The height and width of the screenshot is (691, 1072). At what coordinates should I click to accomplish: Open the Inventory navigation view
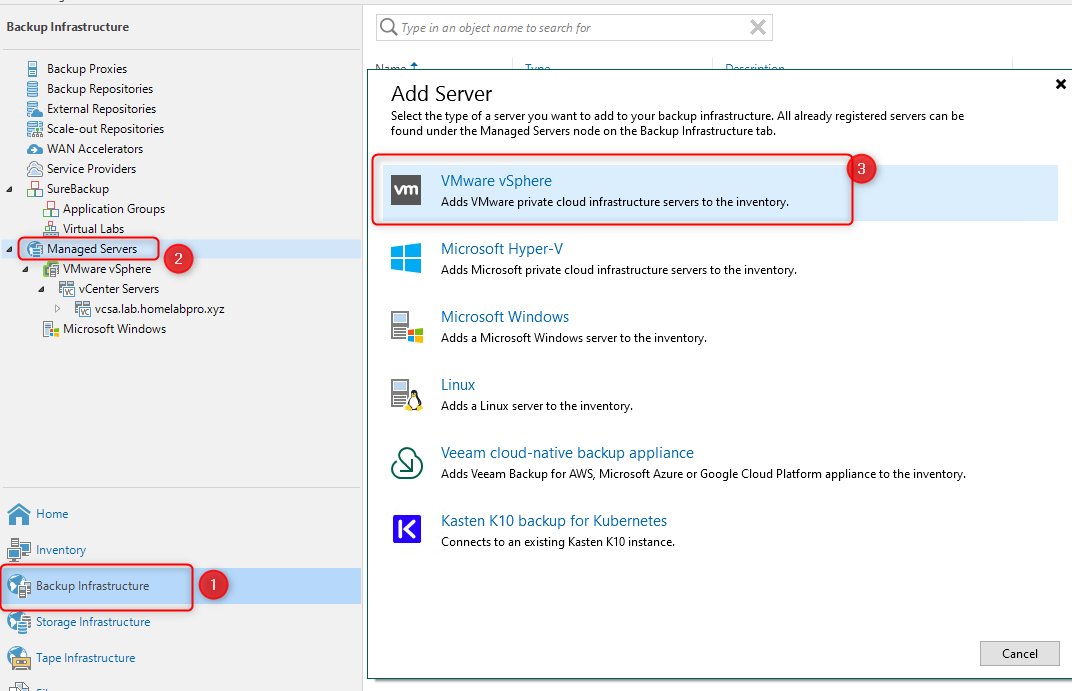60,550
